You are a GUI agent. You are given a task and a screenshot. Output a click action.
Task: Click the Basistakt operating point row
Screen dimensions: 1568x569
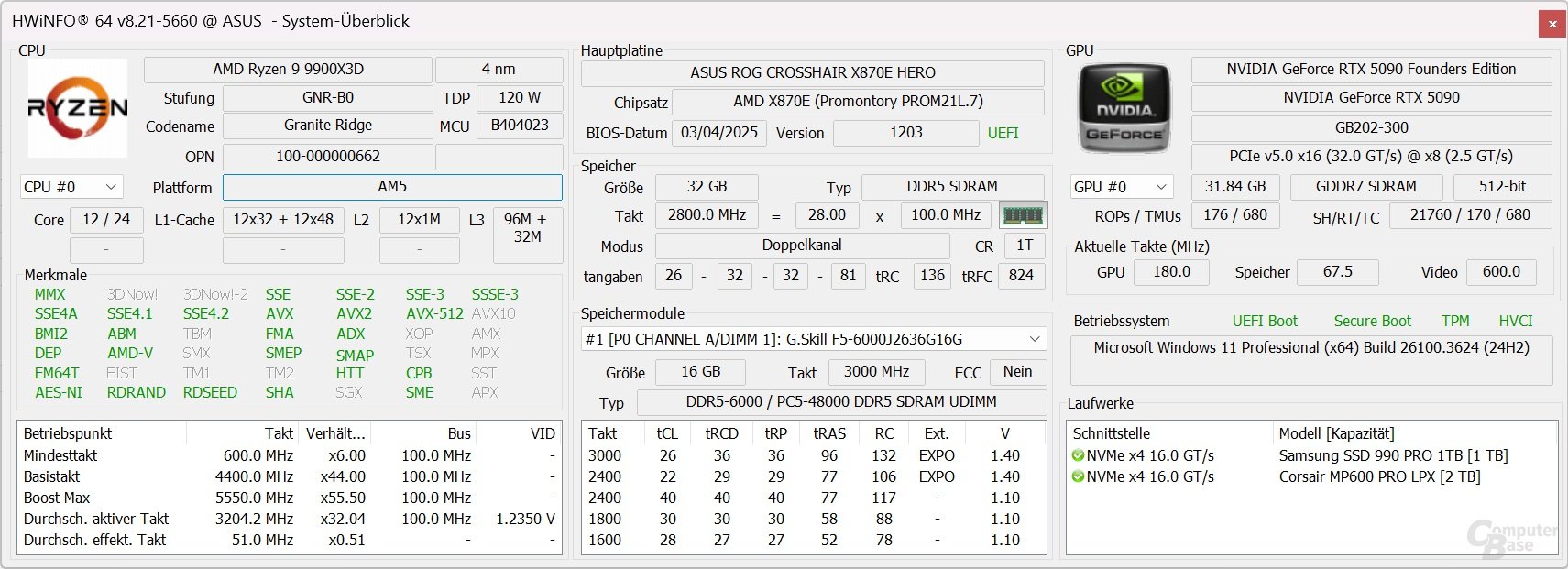point(290,476)
